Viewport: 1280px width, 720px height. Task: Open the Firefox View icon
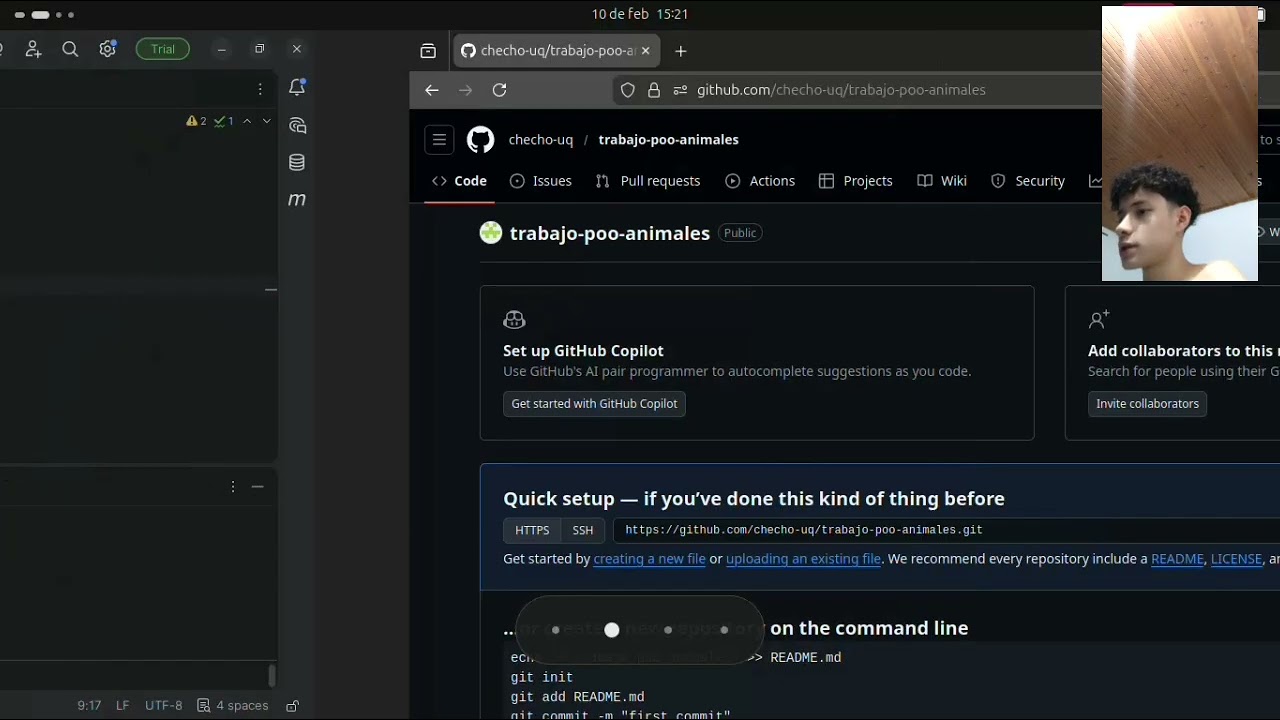click(428, 51)
